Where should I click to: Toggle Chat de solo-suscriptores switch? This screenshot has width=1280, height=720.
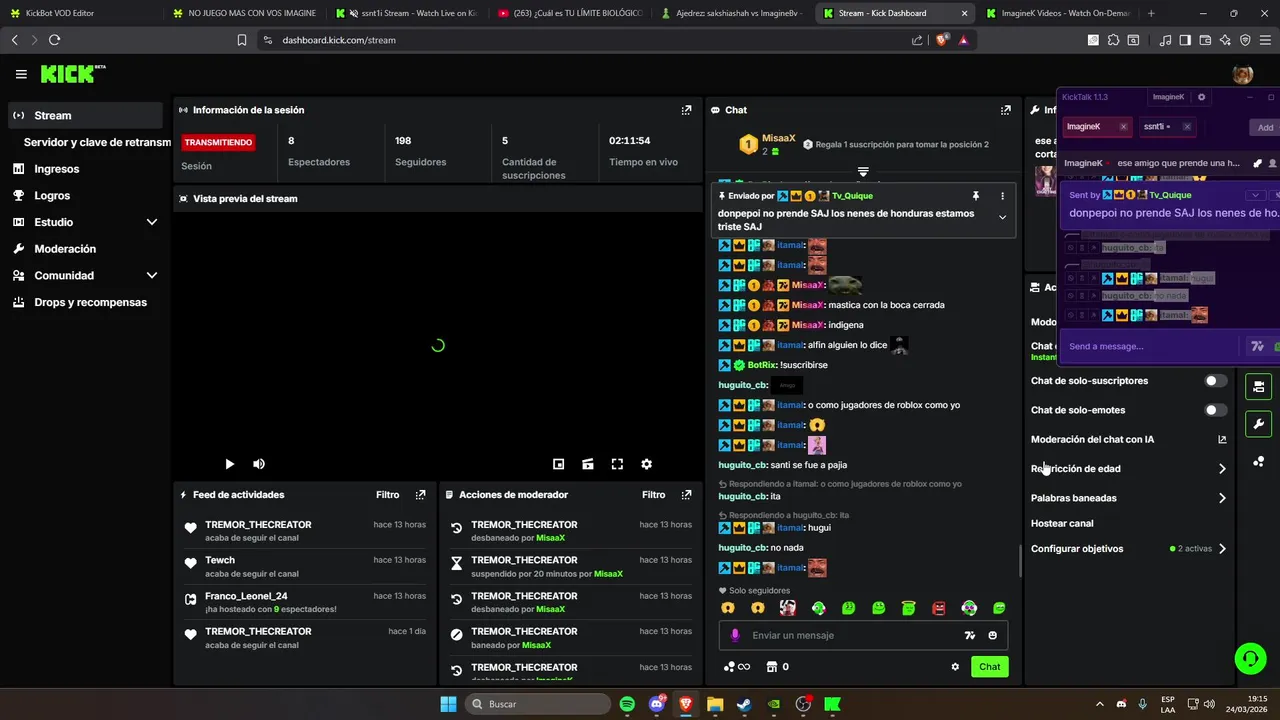(x=1215, y=381)
